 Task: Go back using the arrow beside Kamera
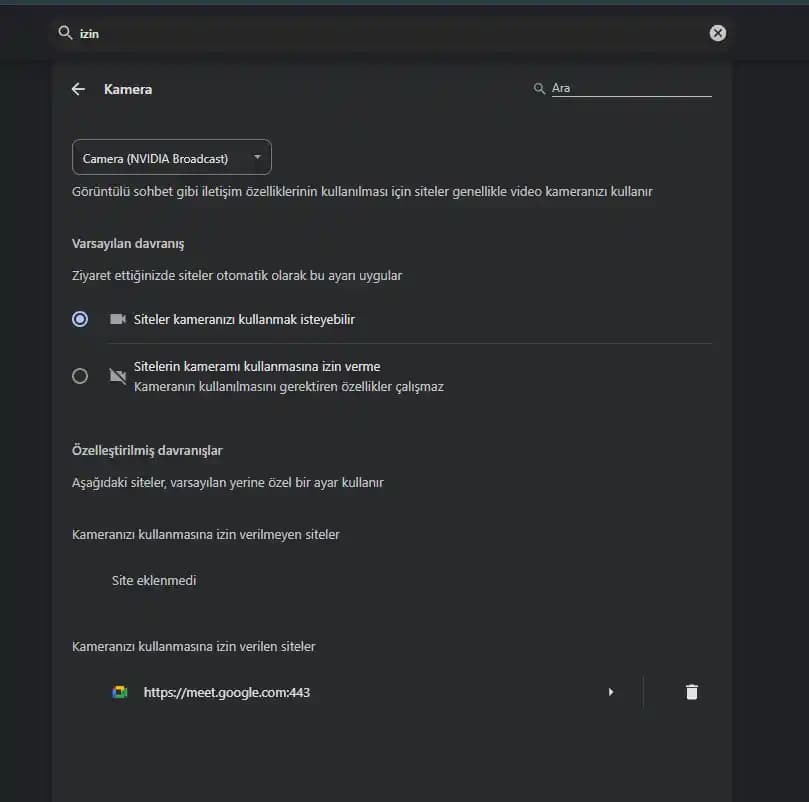click(78, 89)
